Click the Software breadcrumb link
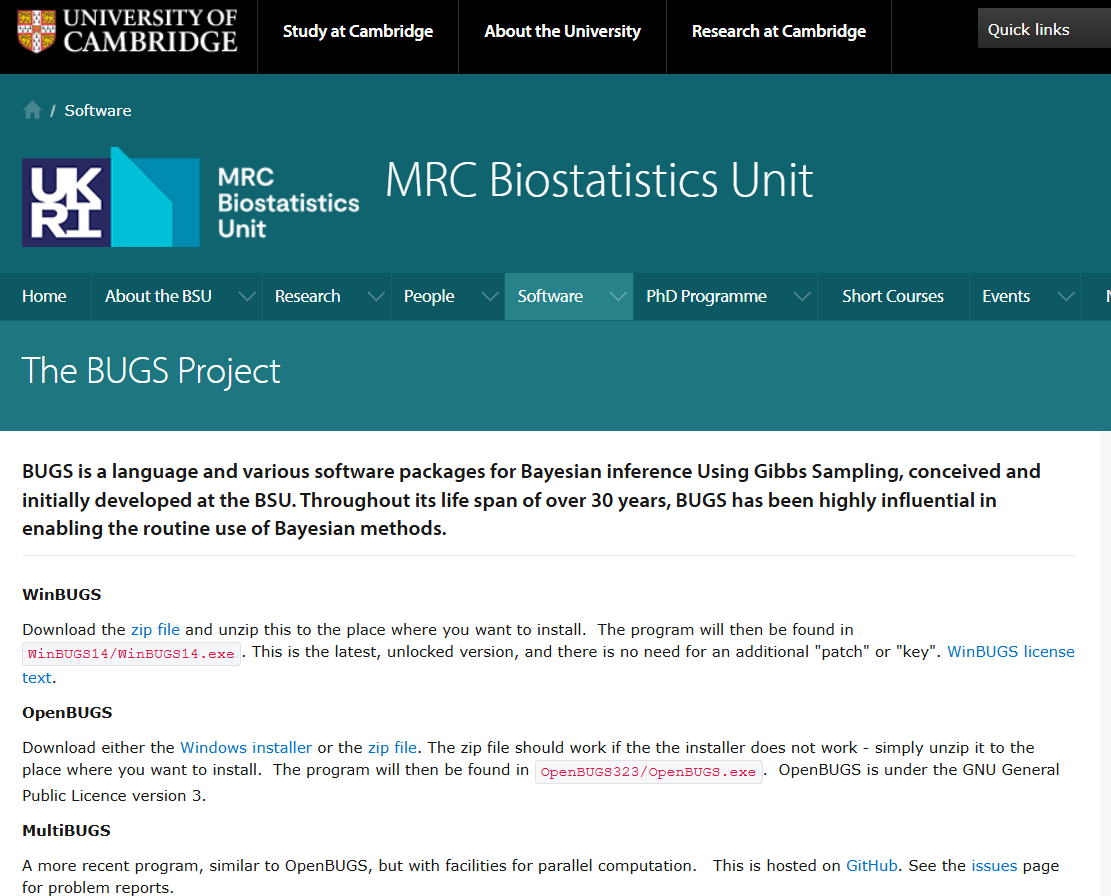Viewport: 1111px width, 896px height. click(x=98, y=110)
